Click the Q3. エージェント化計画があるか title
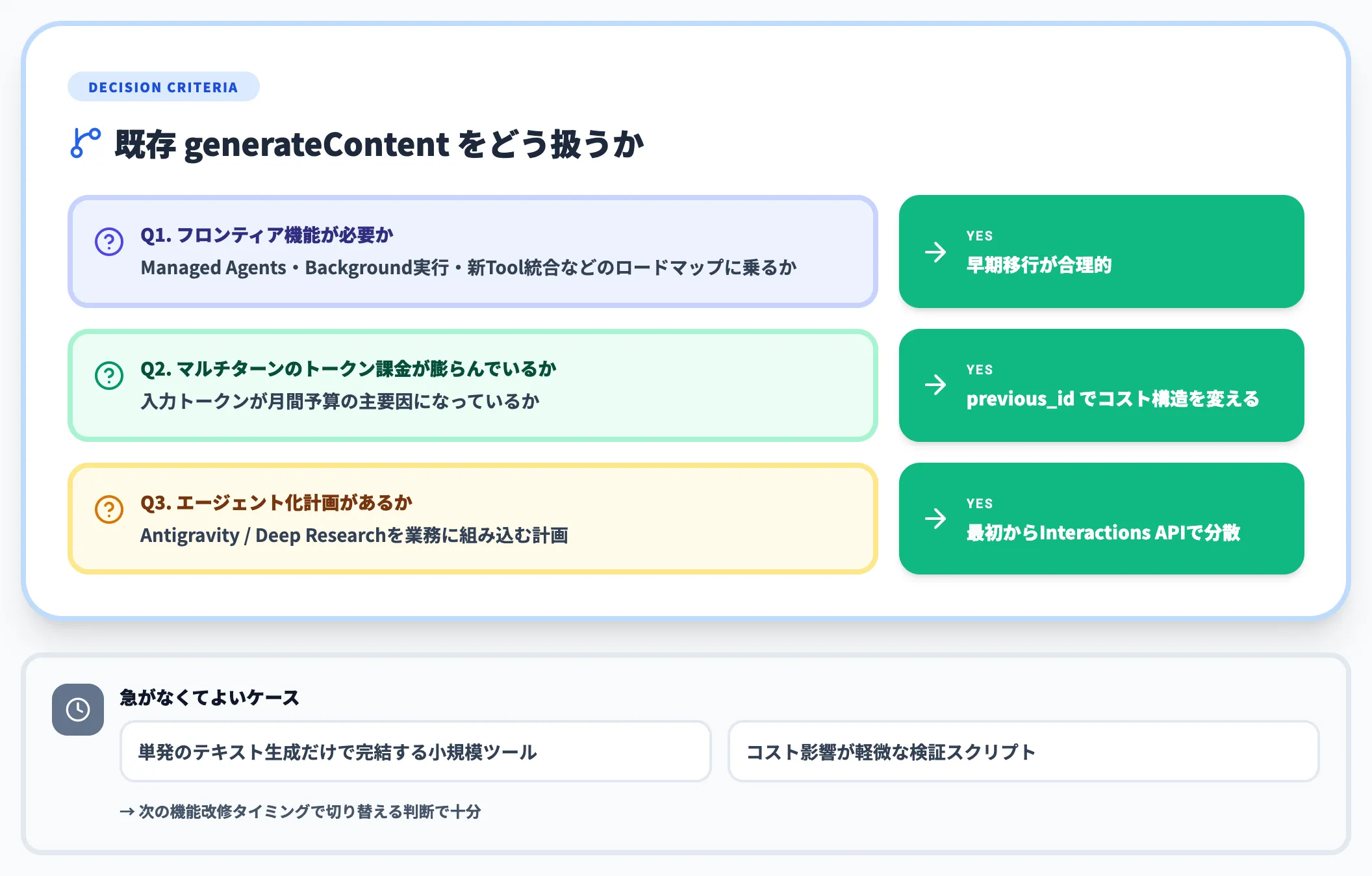Image resolution: width=1372 pixels, height=876 pixels. point(277,503)
